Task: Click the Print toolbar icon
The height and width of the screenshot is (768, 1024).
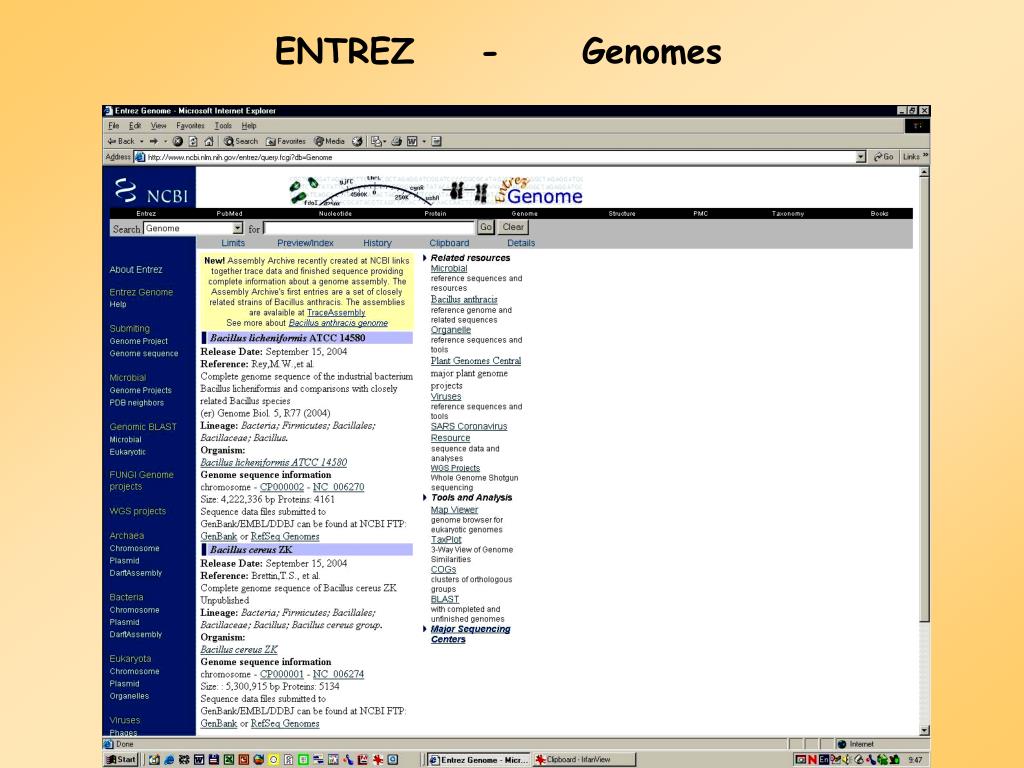Action: pyautogui.click(x=396, y=141)
